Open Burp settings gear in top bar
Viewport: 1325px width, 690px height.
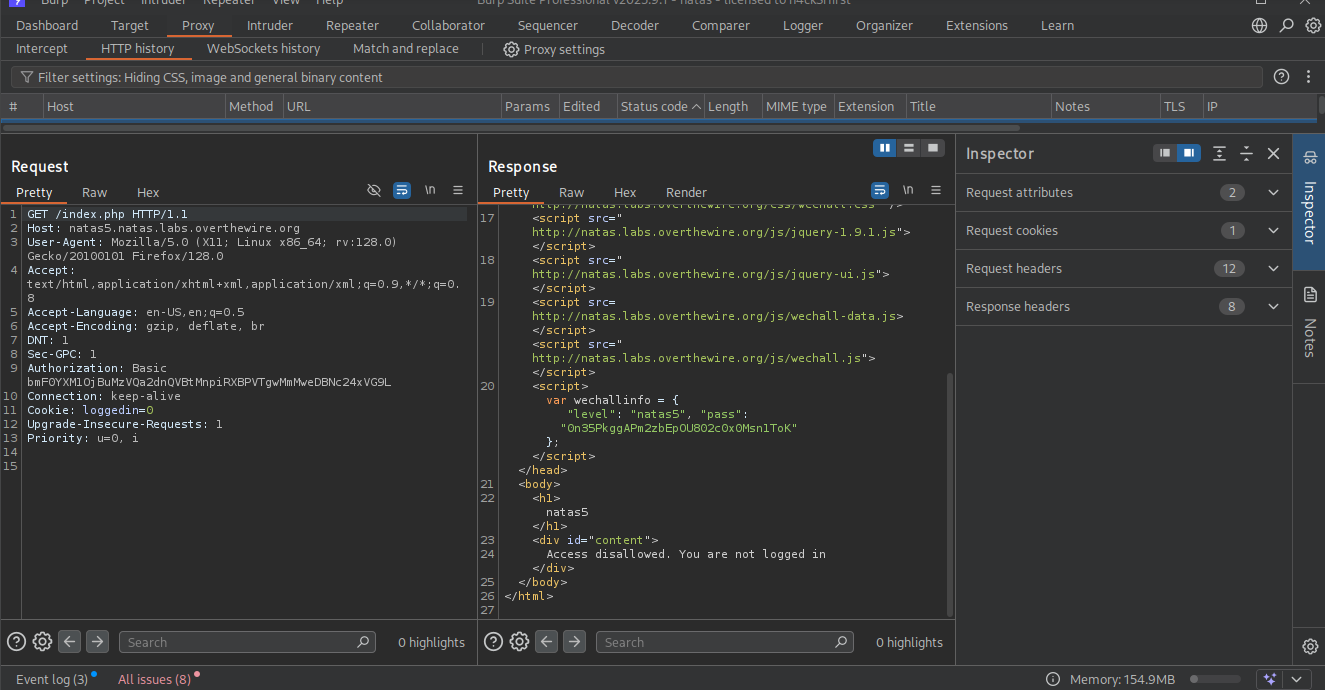[1314, 25]
